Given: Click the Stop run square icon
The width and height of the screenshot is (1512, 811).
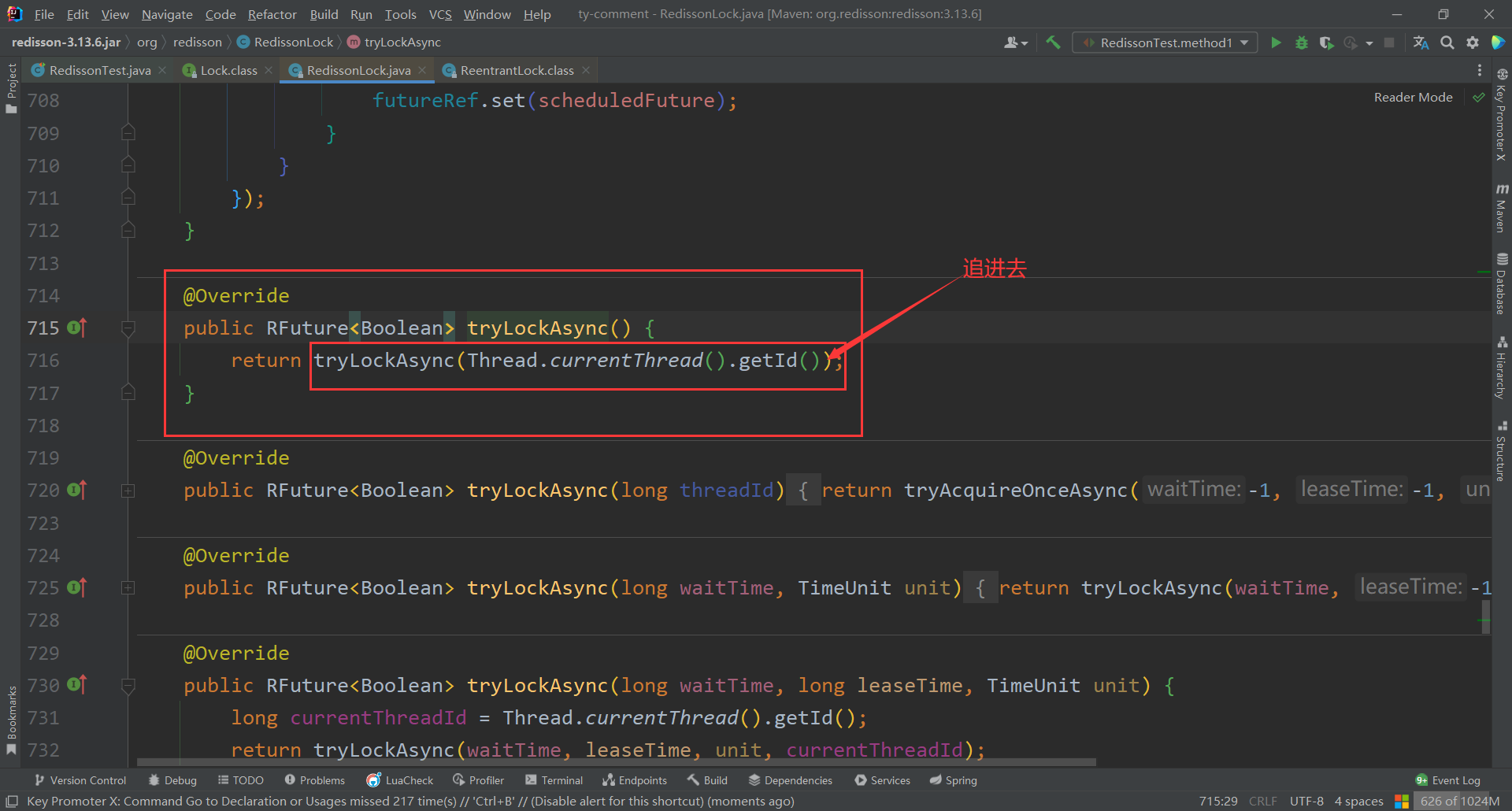Looking at the screenshot, I should (x=1389, y=43).
